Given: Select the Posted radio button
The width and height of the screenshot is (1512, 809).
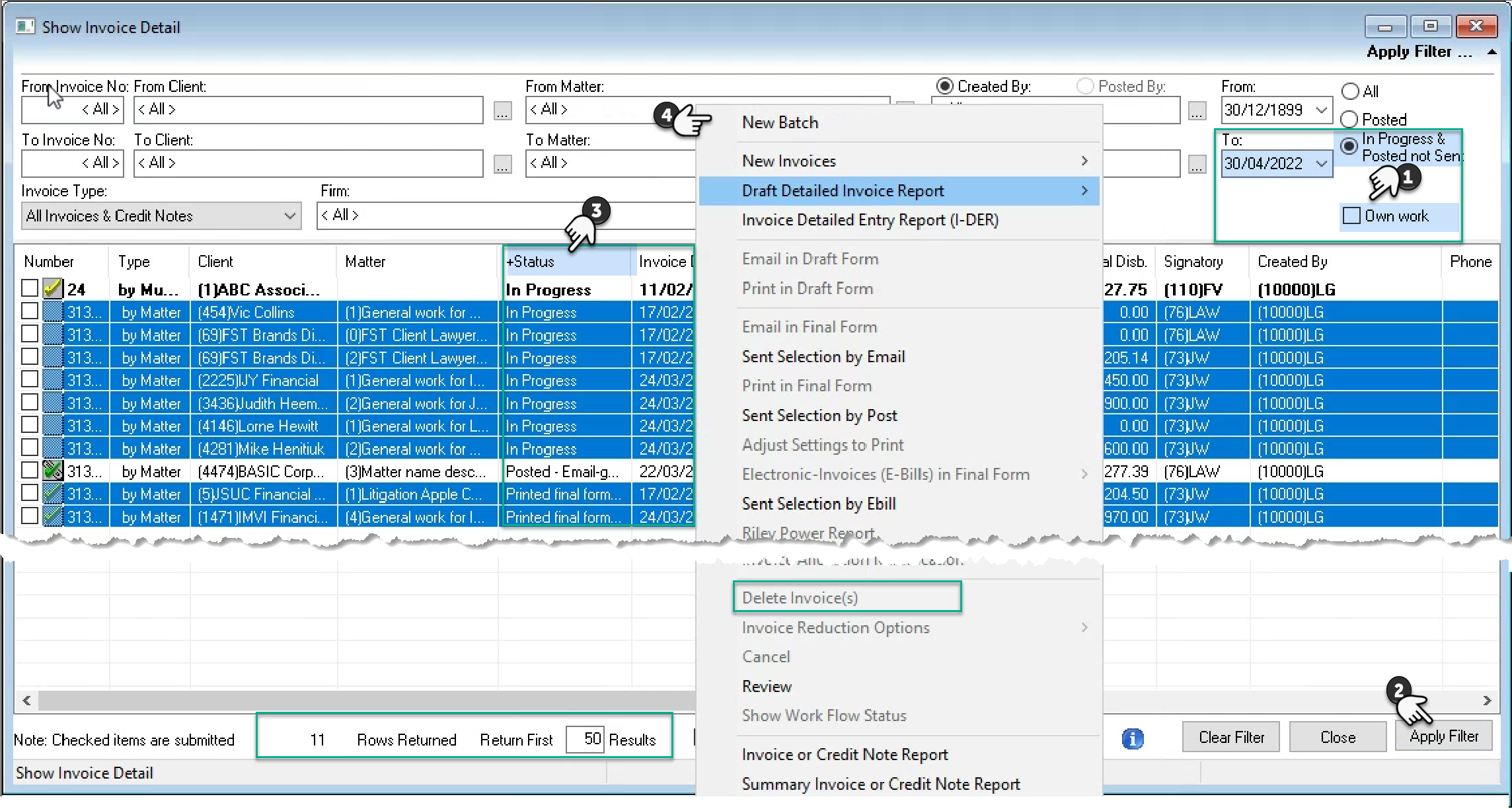Looking at the screenshot, I should pos(1349,120).
